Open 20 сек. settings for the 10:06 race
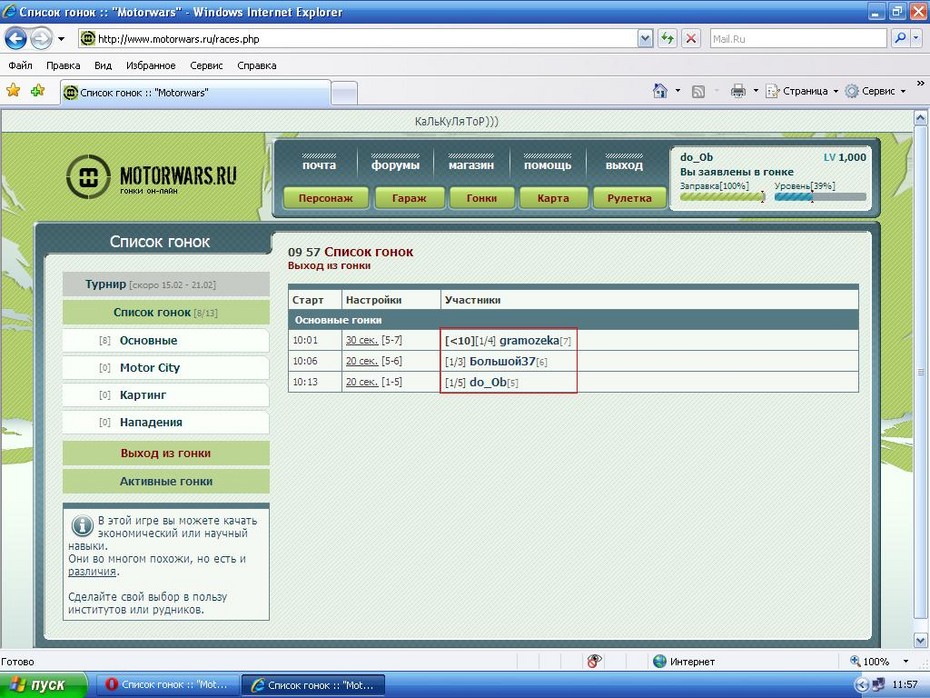930x698 pixels. 362,361
